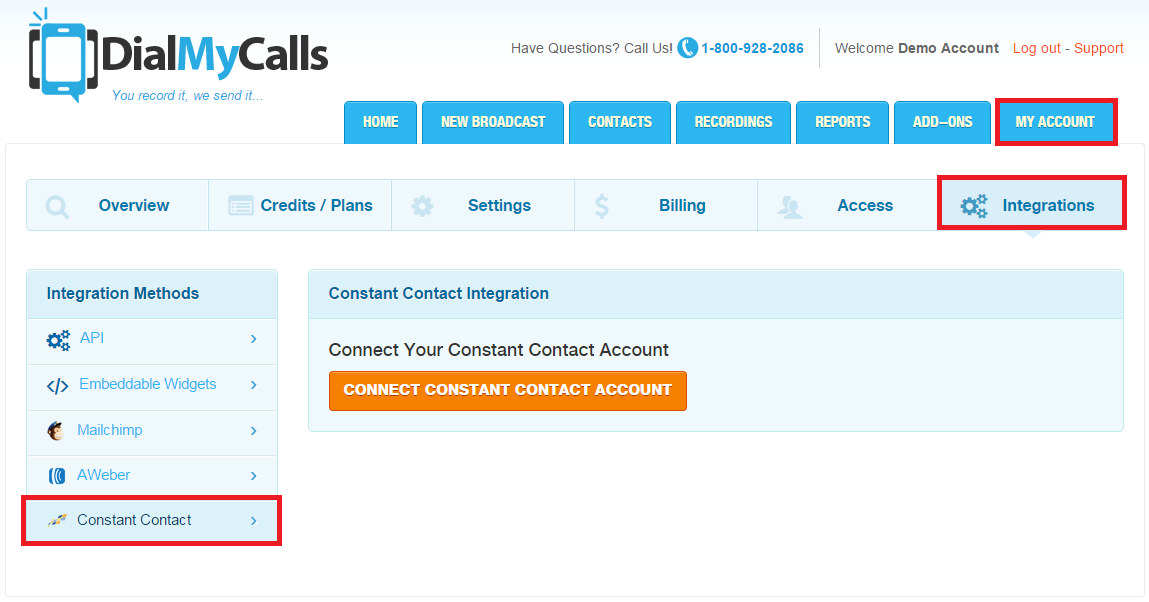Open the Support link
The width and height of the screenshot is (1149, 602).
1099,48
